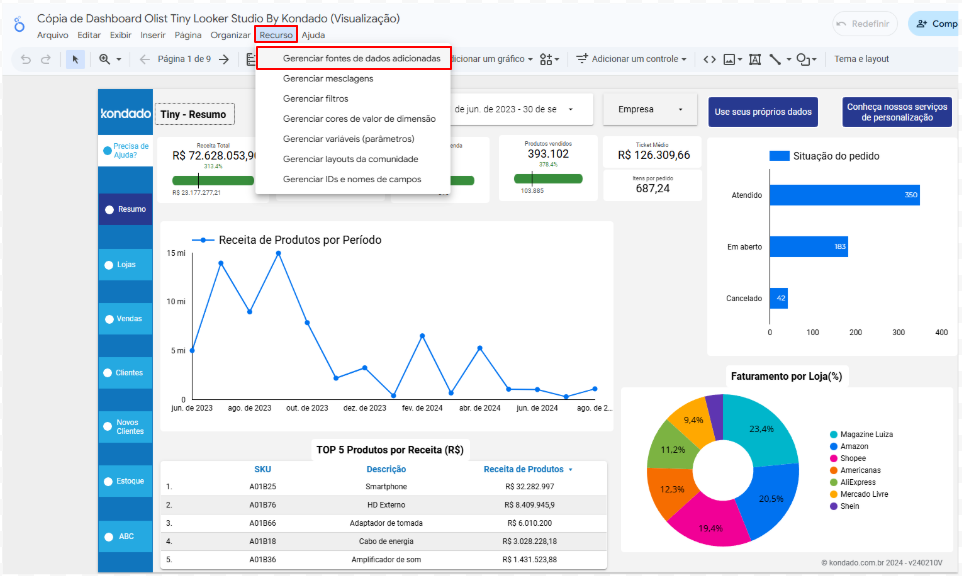Click Conheça nossos serviços de personalização button
The image size is (962, 576).
click(x=896, y=111)
